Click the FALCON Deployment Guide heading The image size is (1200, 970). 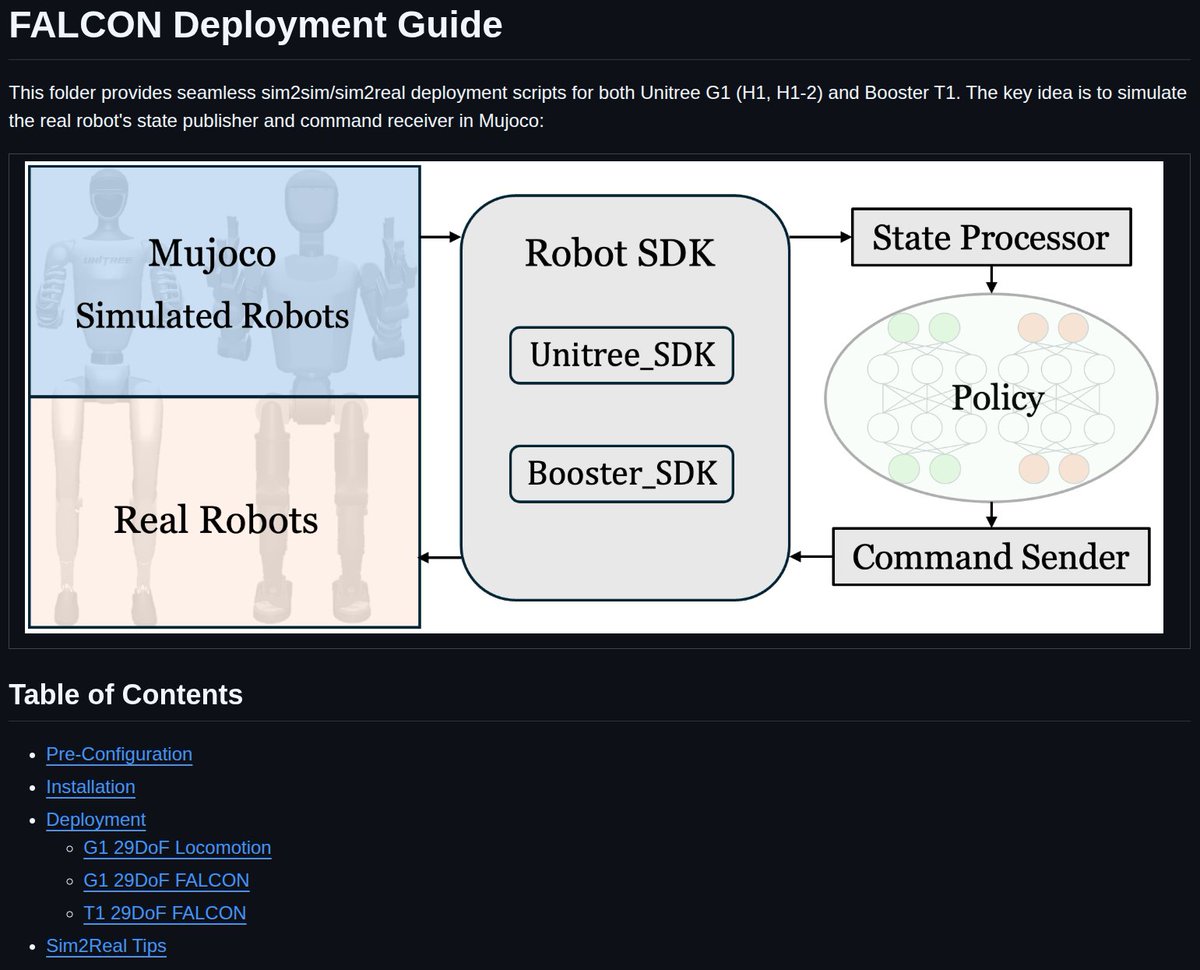[256, 25]
